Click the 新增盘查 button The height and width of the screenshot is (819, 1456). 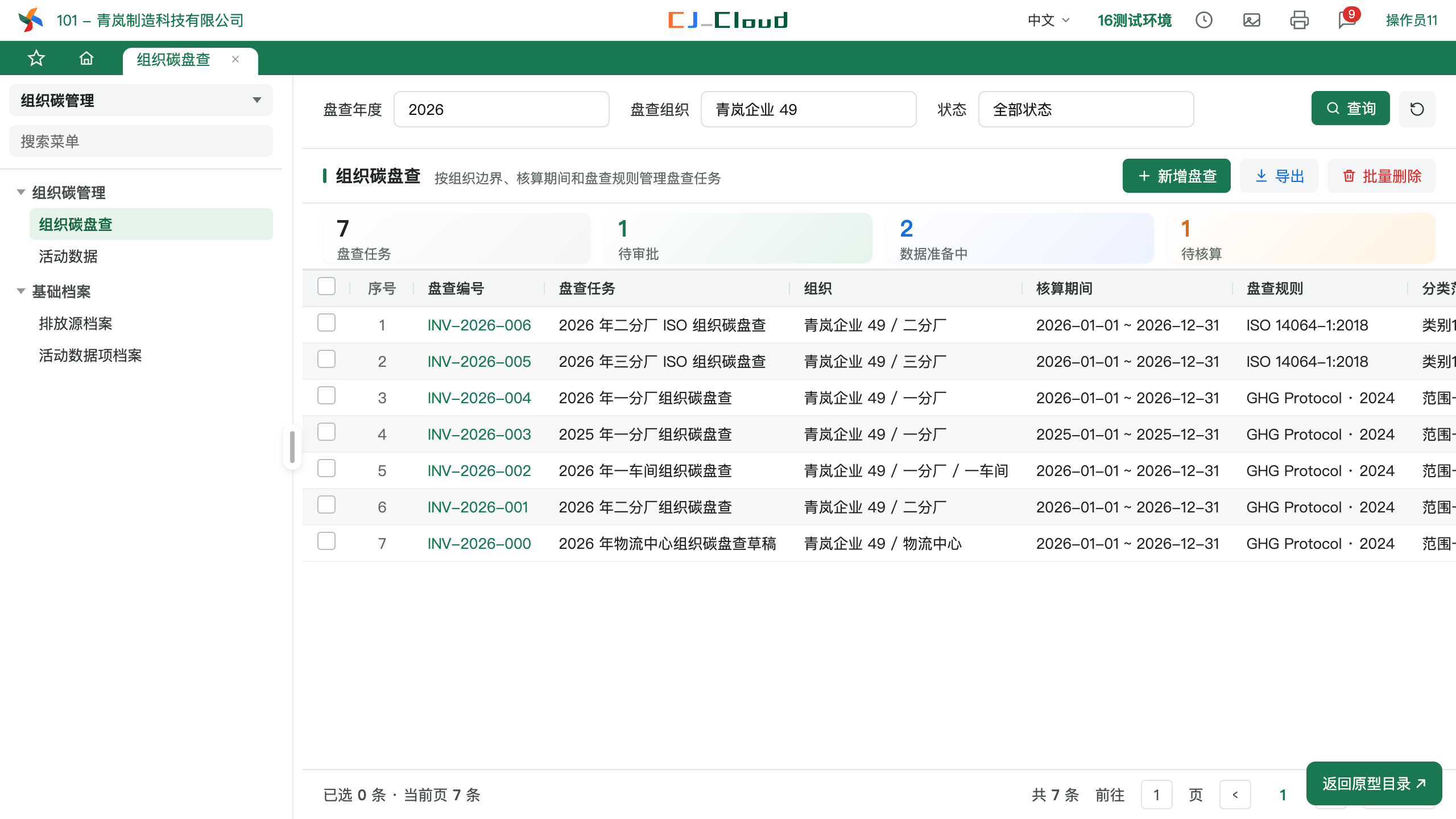tap(1176, 176)
